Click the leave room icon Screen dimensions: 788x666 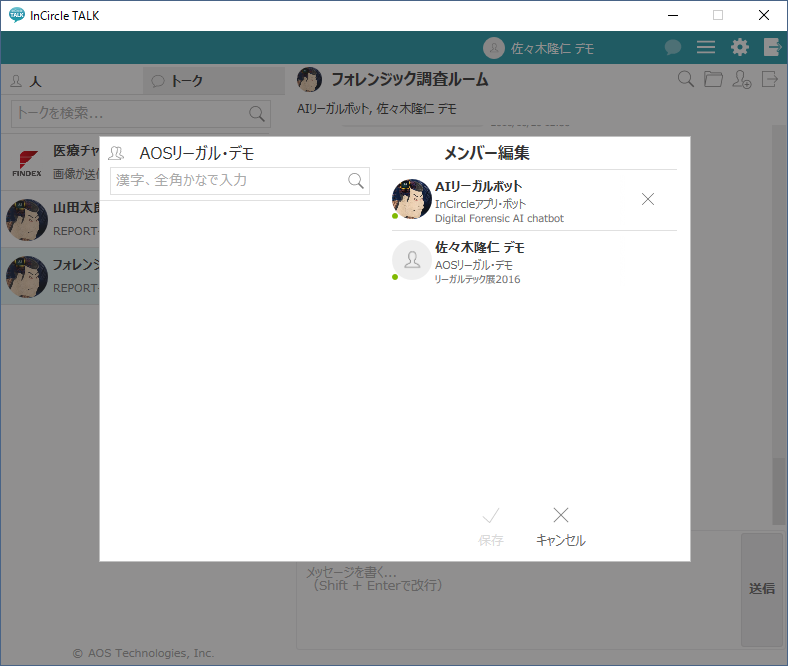point(769,79)
